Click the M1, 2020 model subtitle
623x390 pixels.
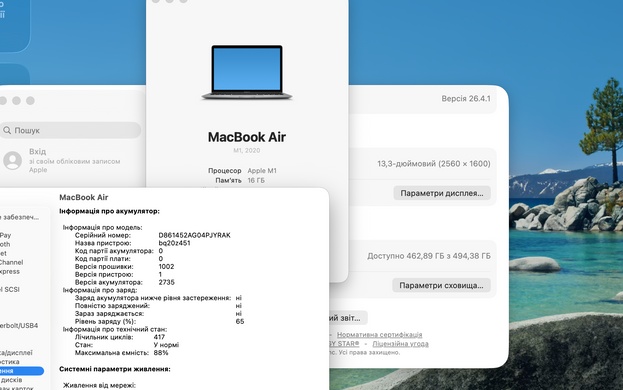pyautogui.click(x=247, y=151)
